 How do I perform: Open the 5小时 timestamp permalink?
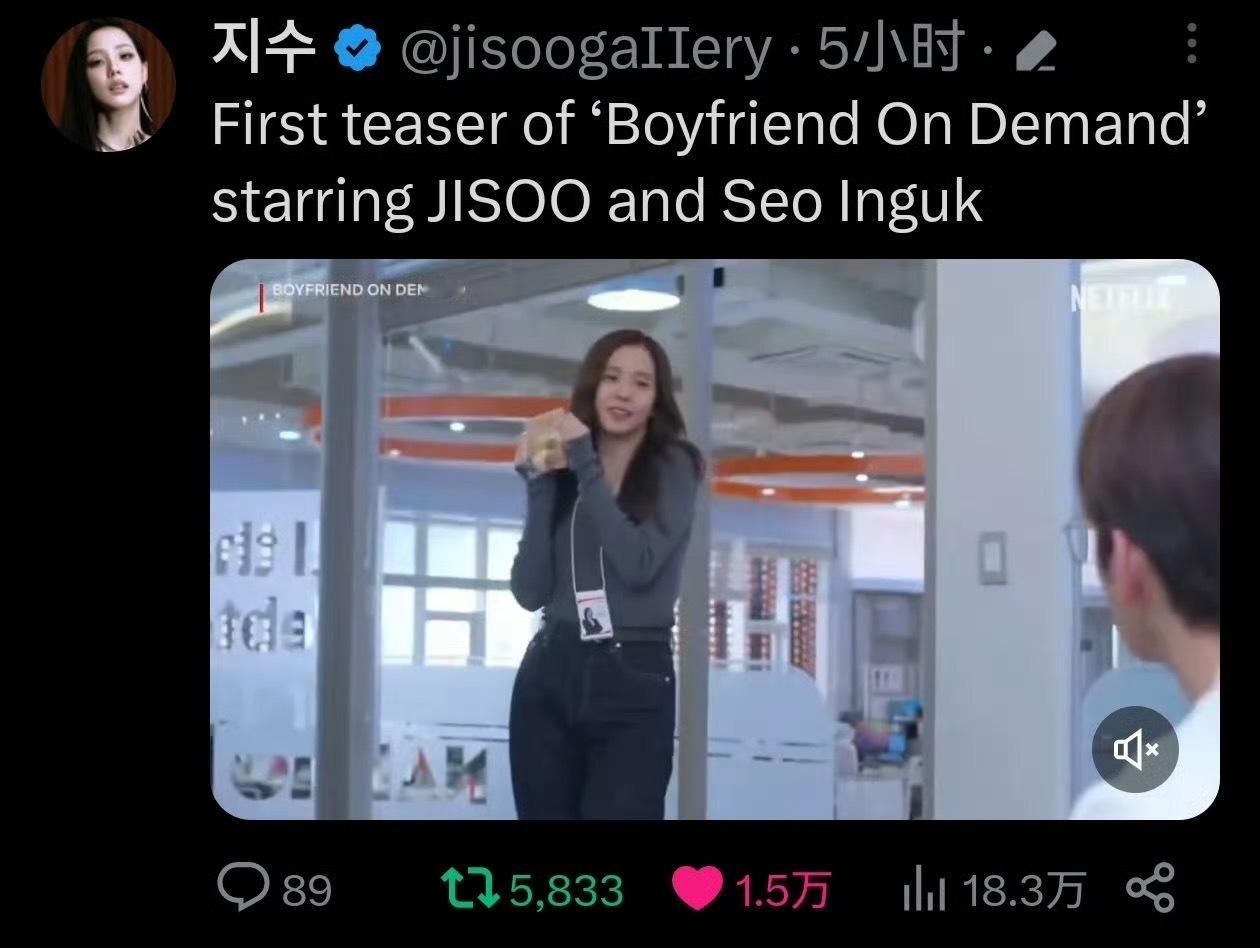(x=890, y=48)
